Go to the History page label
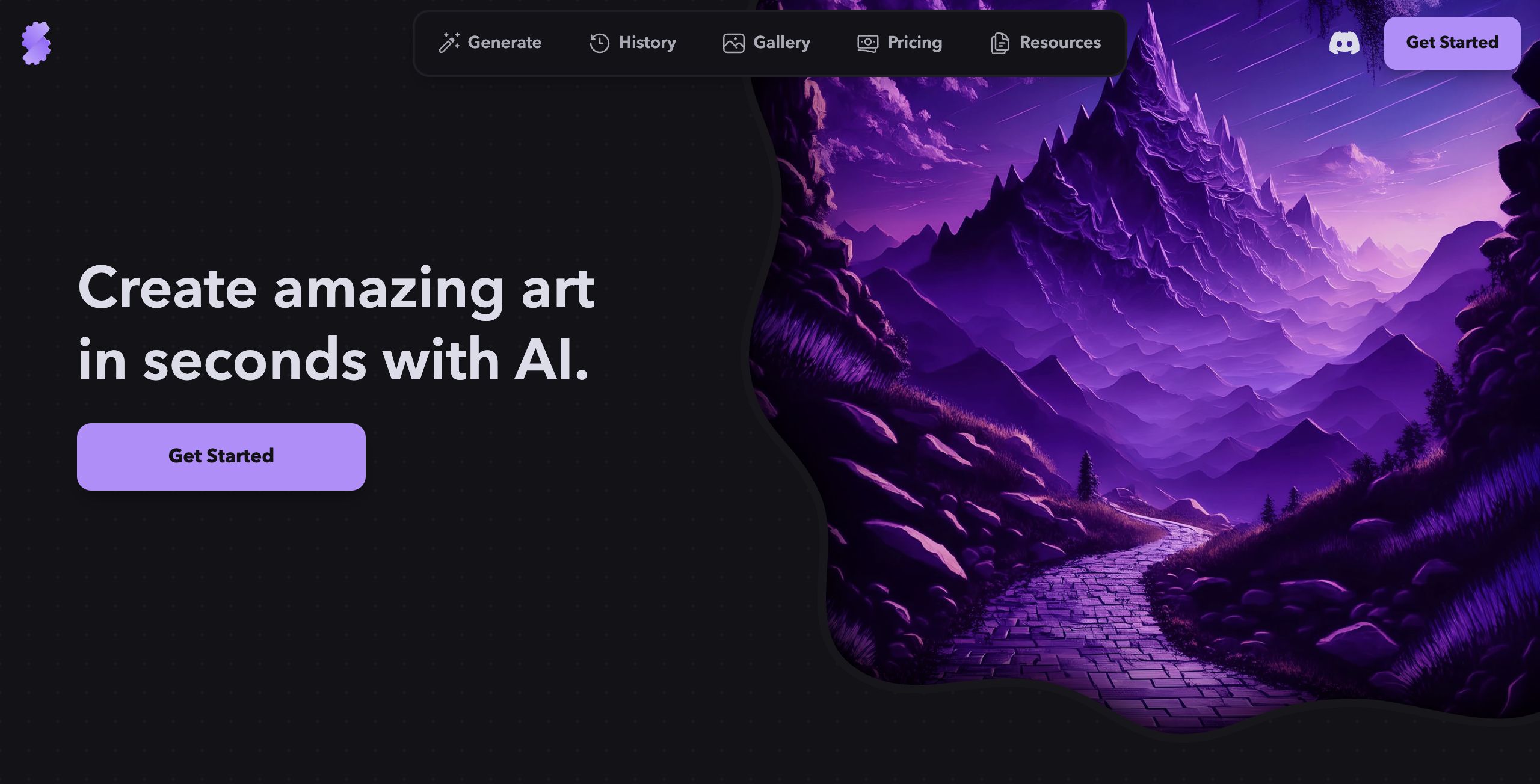1540x784 pixels. click(x=647, y=43)
